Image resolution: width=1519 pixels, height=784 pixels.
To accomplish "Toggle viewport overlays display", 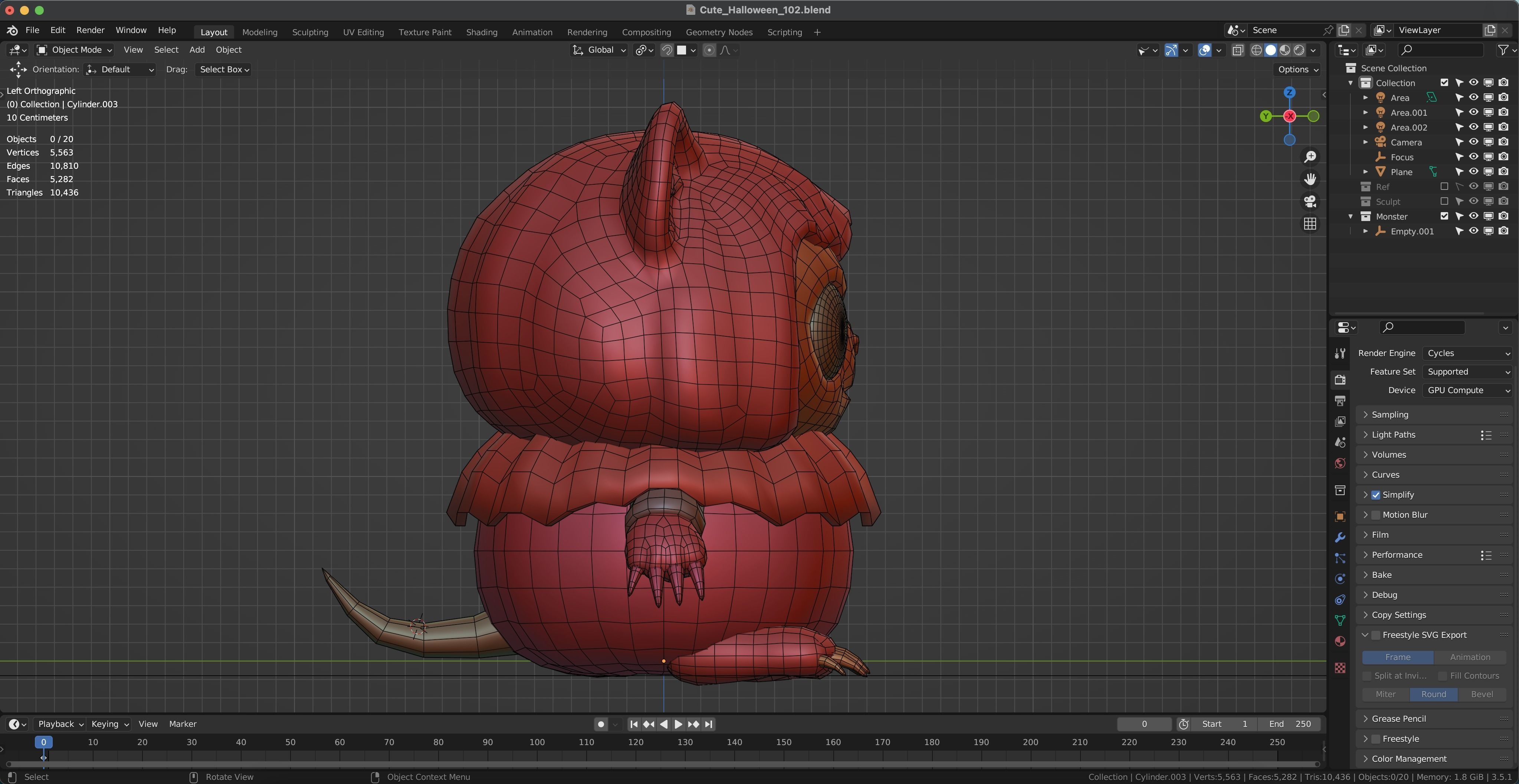I will (x=1204, y=50).
